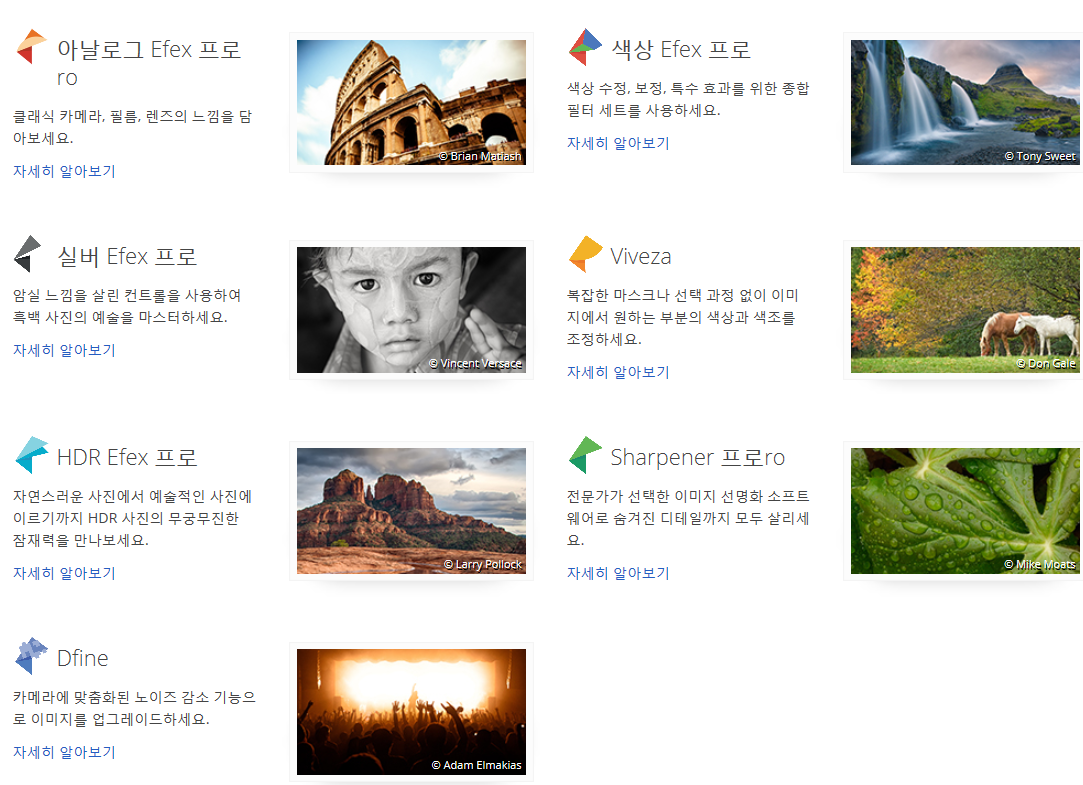Follow 자세히 알아보기 link under 실버 Efex 프로
The width and height of the screenshot is (1083, 785).
click(64, 350)
